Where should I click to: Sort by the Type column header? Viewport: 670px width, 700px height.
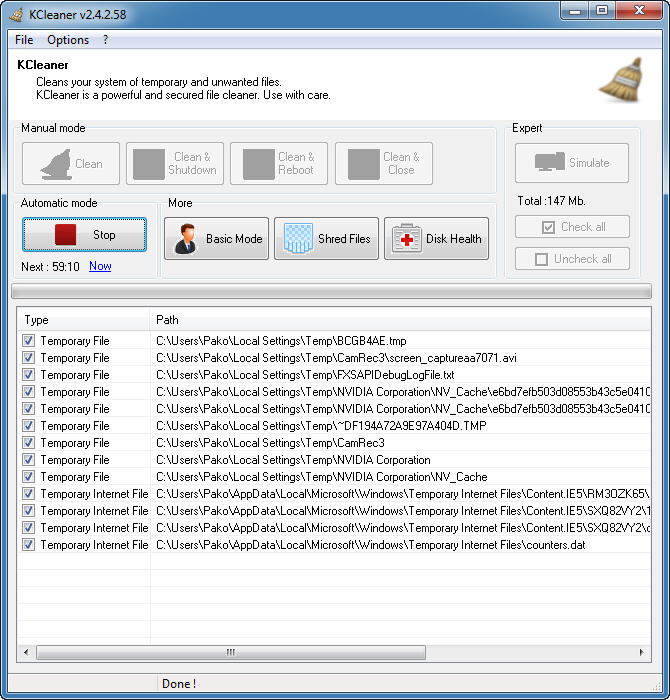coord(83,320)
